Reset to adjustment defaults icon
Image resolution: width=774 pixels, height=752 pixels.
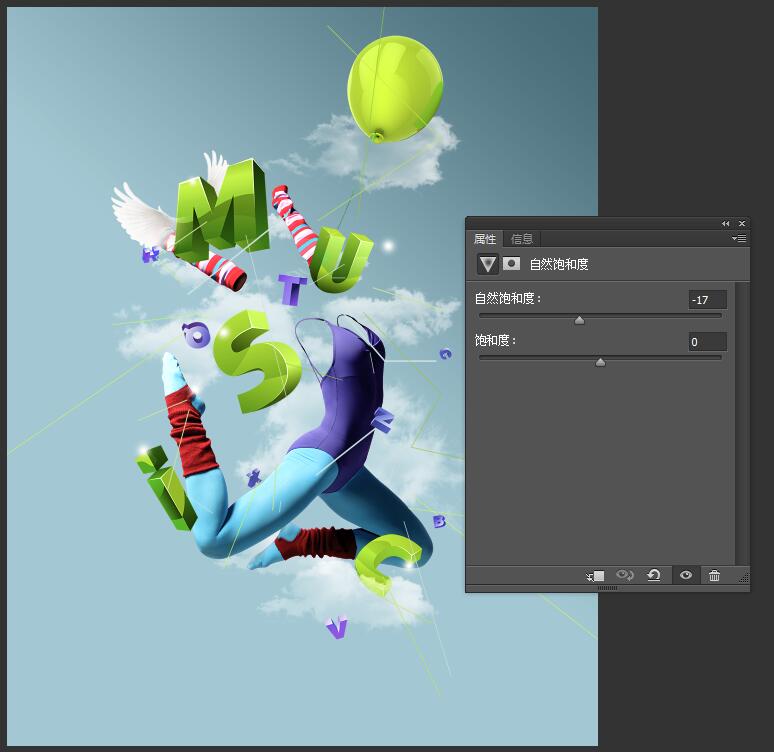click(654, 575)
